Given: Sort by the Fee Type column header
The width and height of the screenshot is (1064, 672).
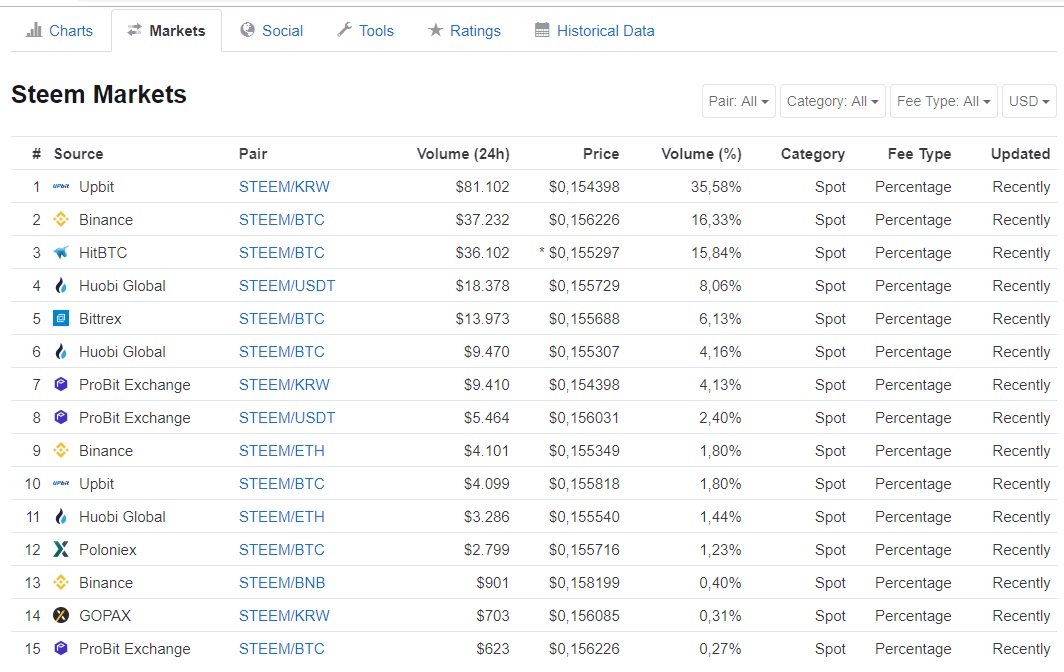Looking at the screenshot, I should (x=919, y=154).
